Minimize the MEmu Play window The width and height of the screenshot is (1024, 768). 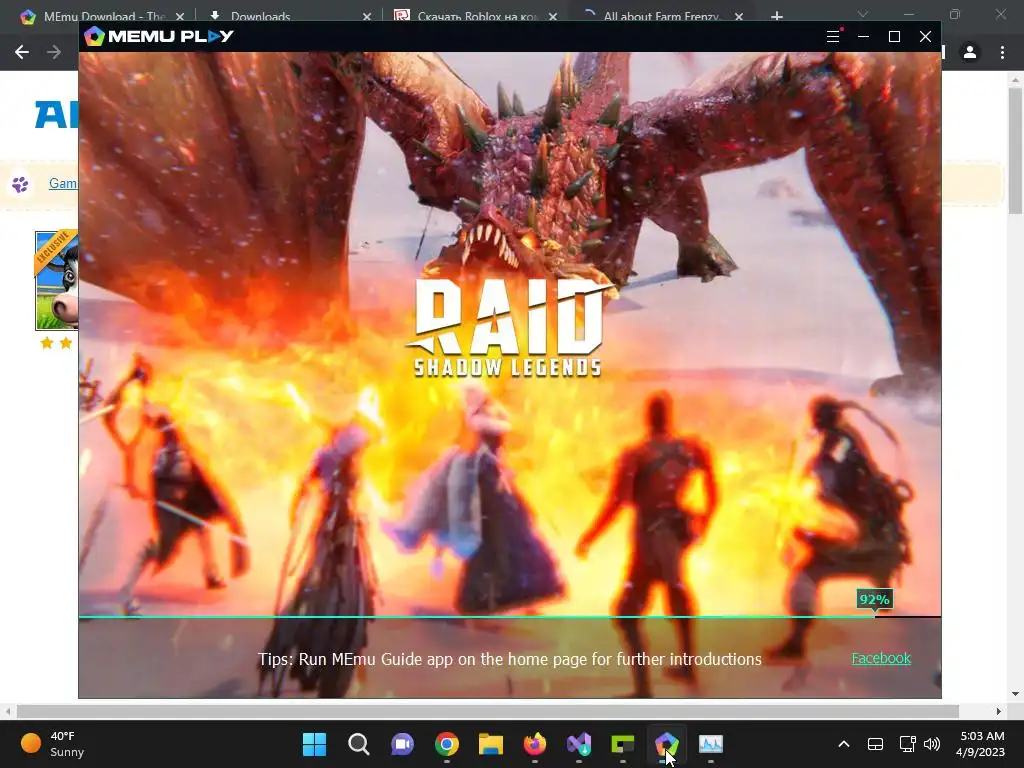point(863,37)
